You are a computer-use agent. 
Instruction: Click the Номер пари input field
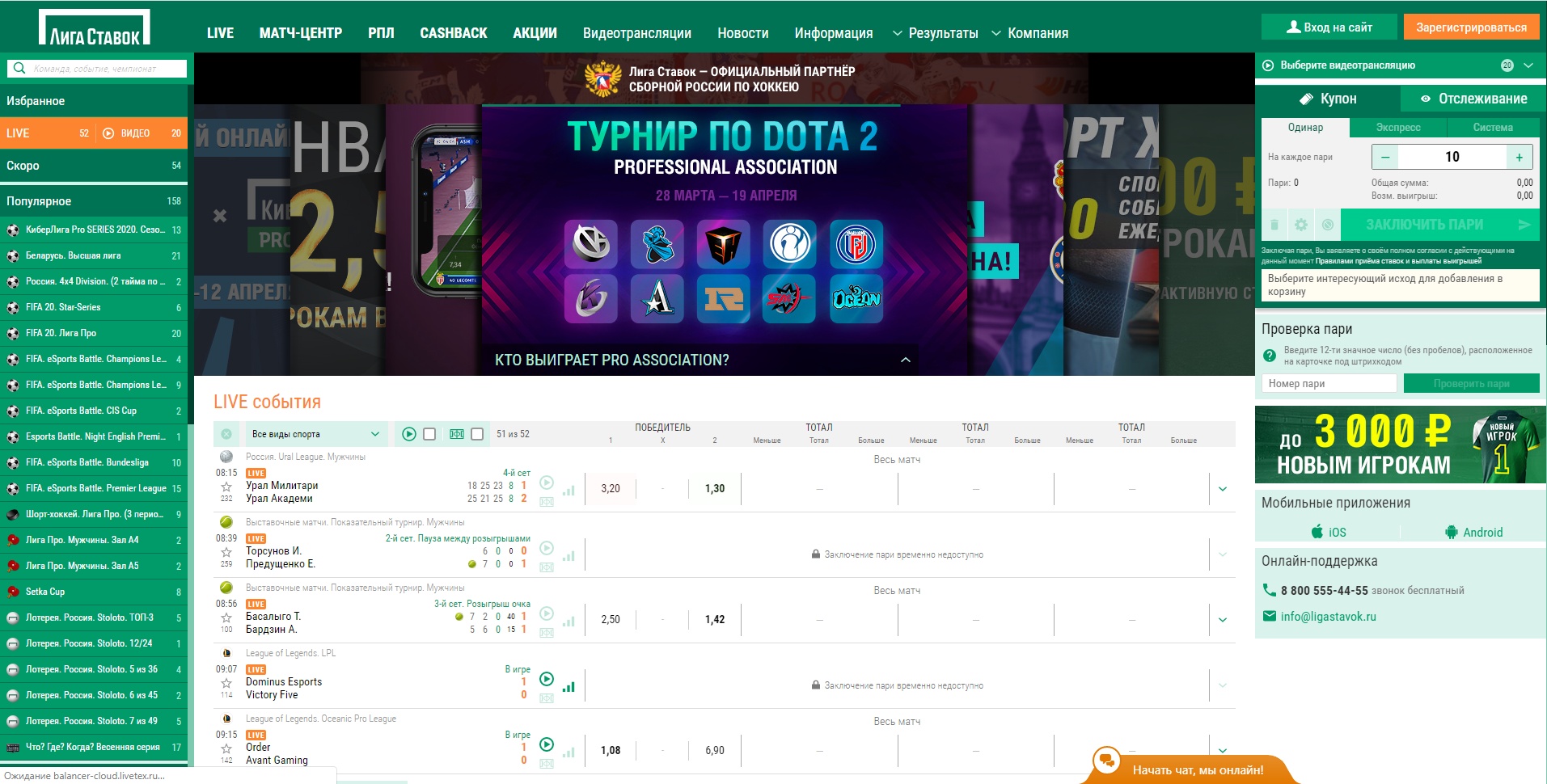click(x=1329, y=384)
